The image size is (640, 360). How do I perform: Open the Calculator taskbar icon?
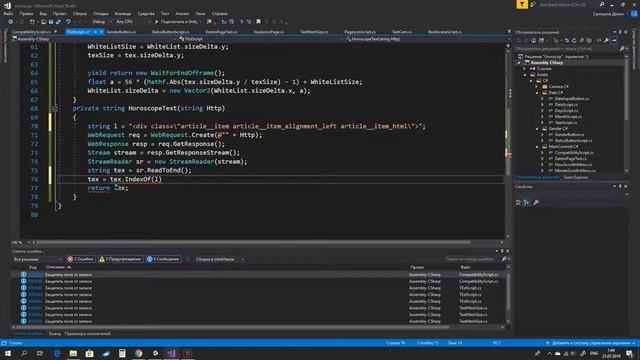coord(122,353)
